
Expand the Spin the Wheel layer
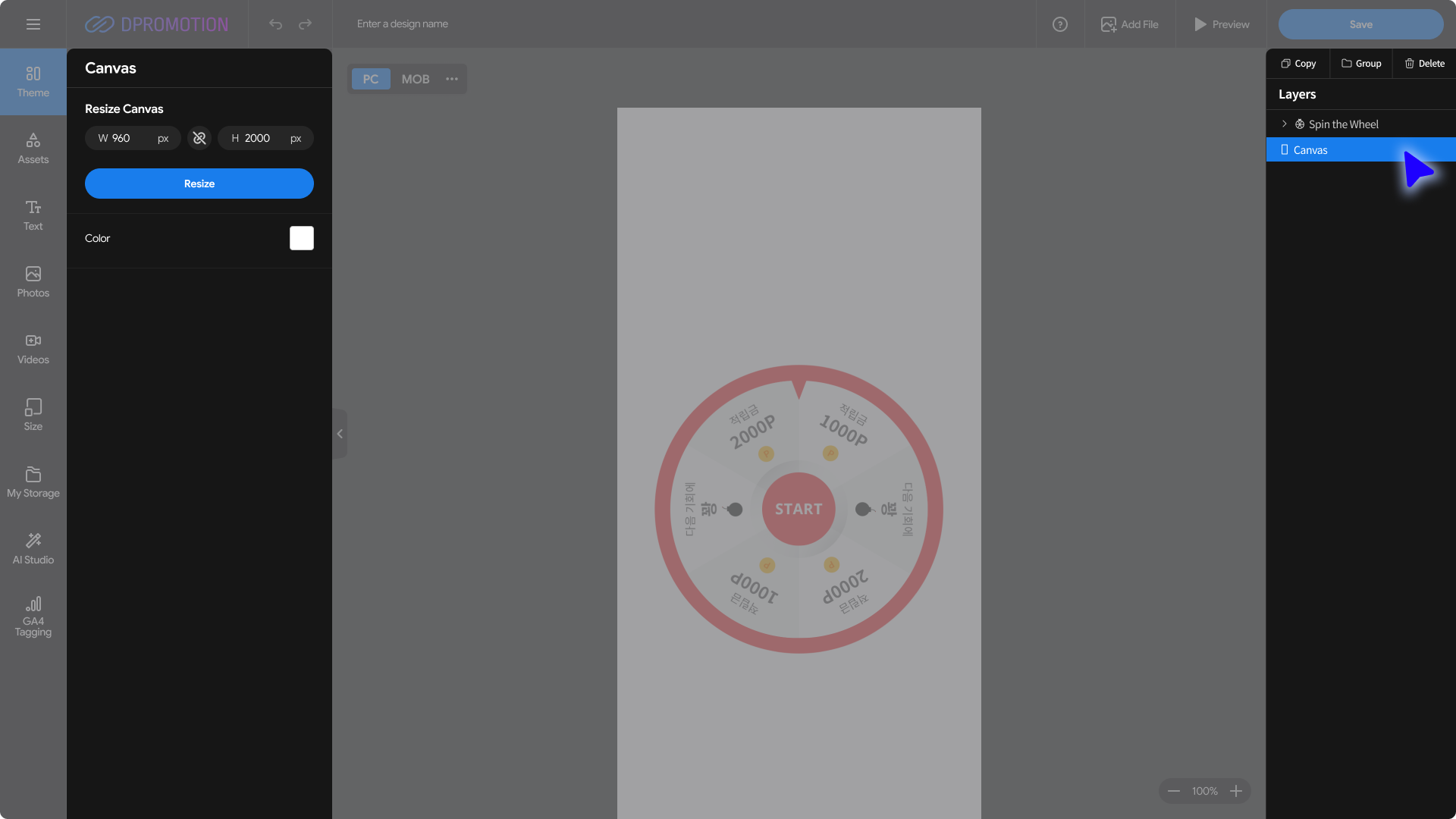pos(1284,124)
